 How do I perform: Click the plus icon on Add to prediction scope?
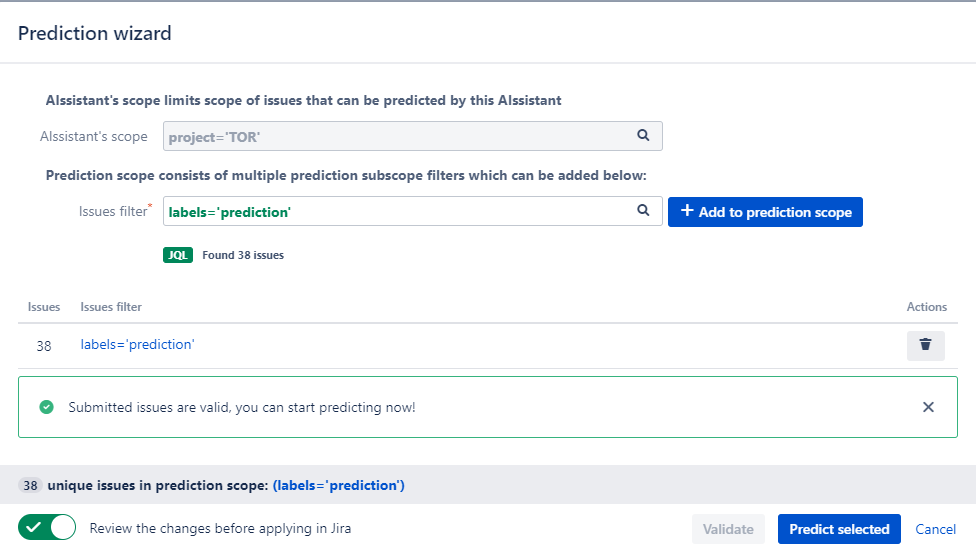click(x=687, y=211)
